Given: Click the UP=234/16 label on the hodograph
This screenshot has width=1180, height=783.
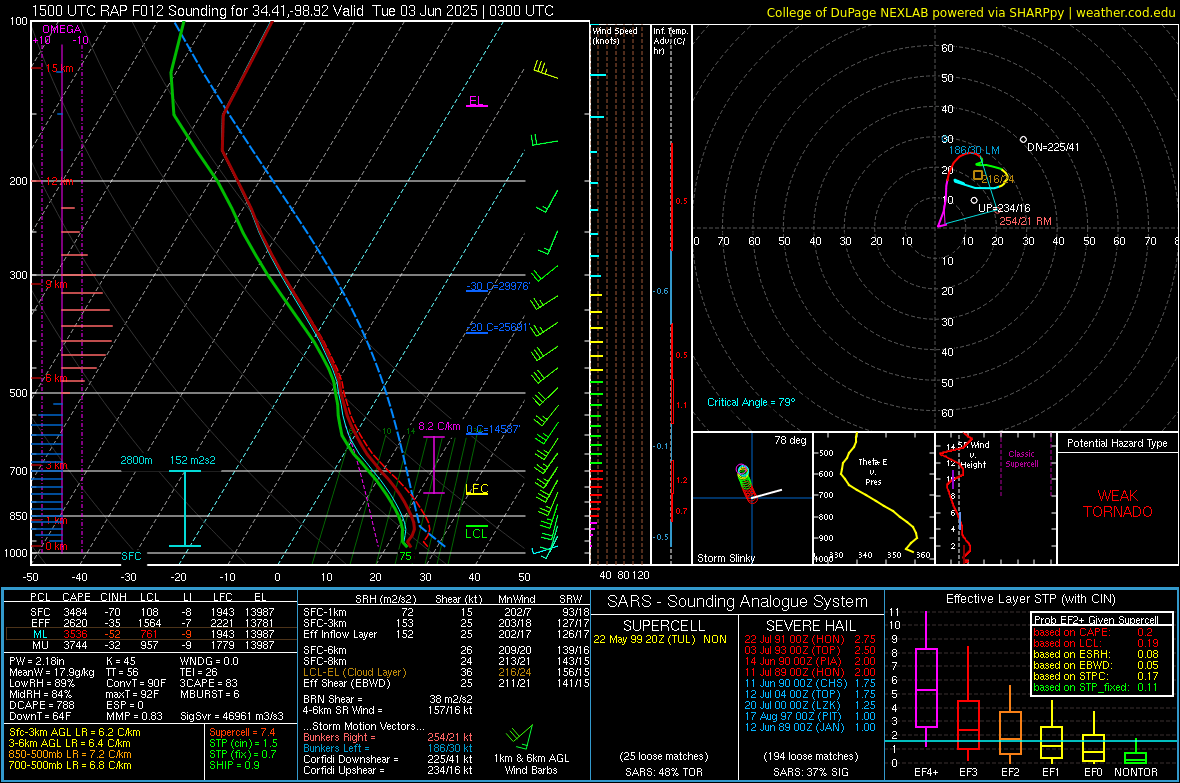Looking at the screenshot, I should pos(1004,208).
